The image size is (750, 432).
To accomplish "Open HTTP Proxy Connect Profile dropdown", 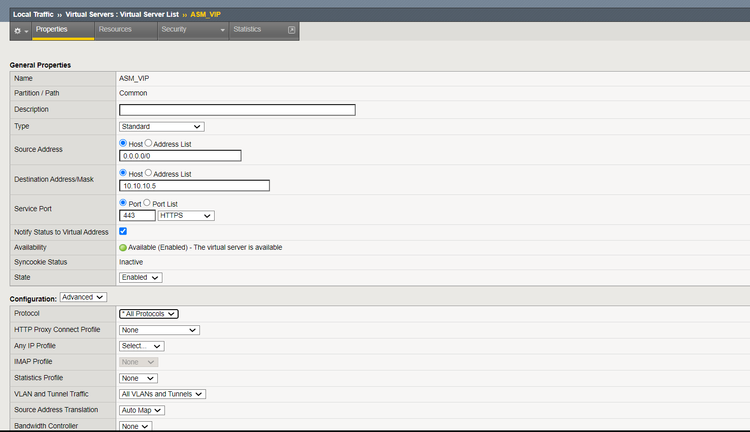I will (x=159, y=330).
